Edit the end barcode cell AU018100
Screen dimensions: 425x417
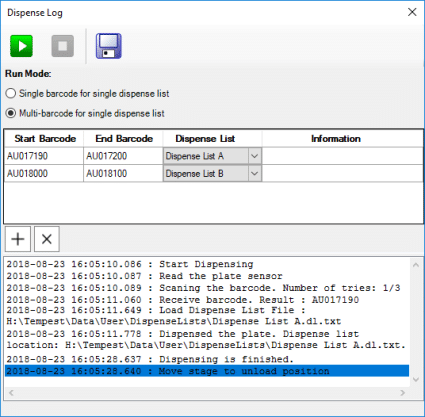123,174
